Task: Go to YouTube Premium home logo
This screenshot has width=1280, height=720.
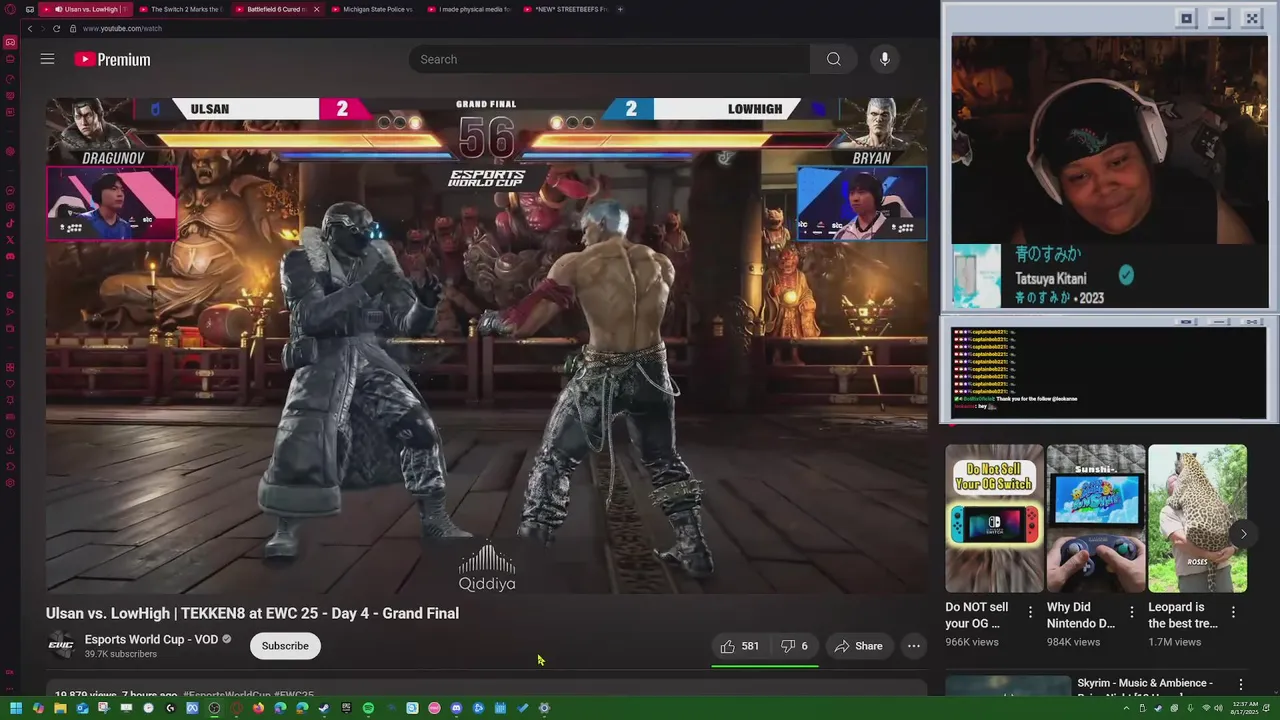Action: click(112, 60)
